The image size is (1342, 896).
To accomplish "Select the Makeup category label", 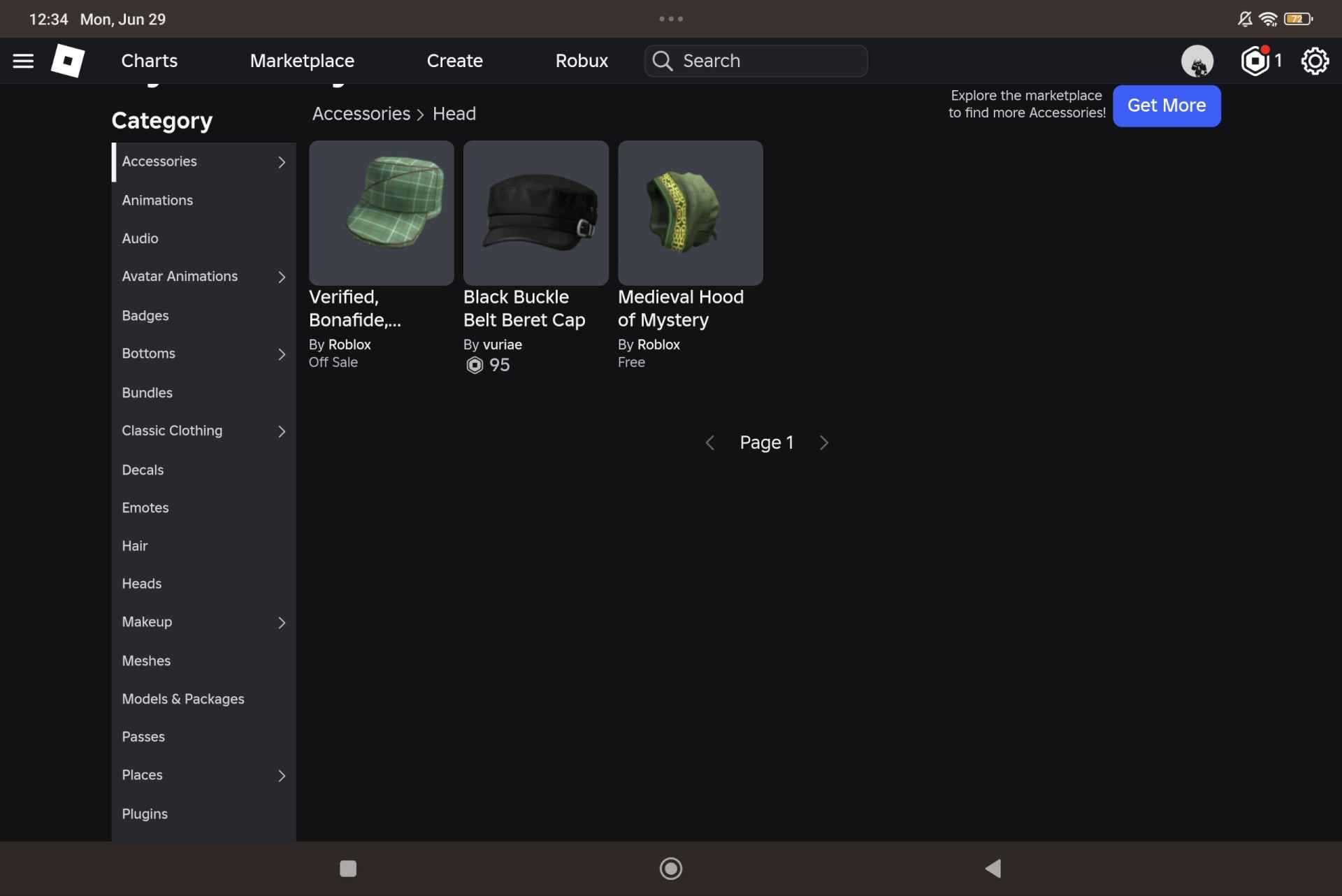I will 147,621.
